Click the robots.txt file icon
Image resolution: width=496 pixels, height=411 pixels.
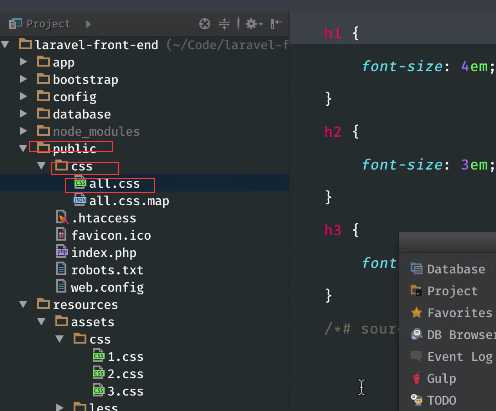[61, 269]
